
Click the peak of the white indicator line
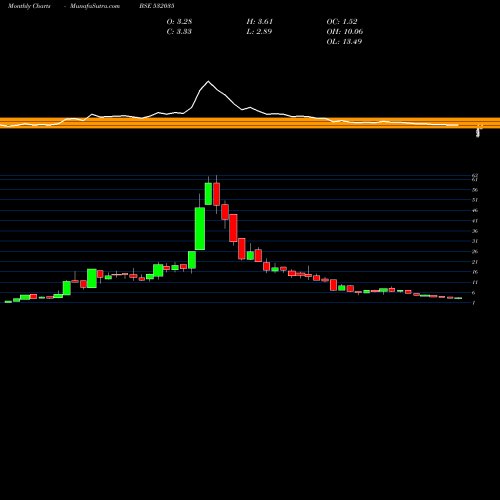(208, 81)
